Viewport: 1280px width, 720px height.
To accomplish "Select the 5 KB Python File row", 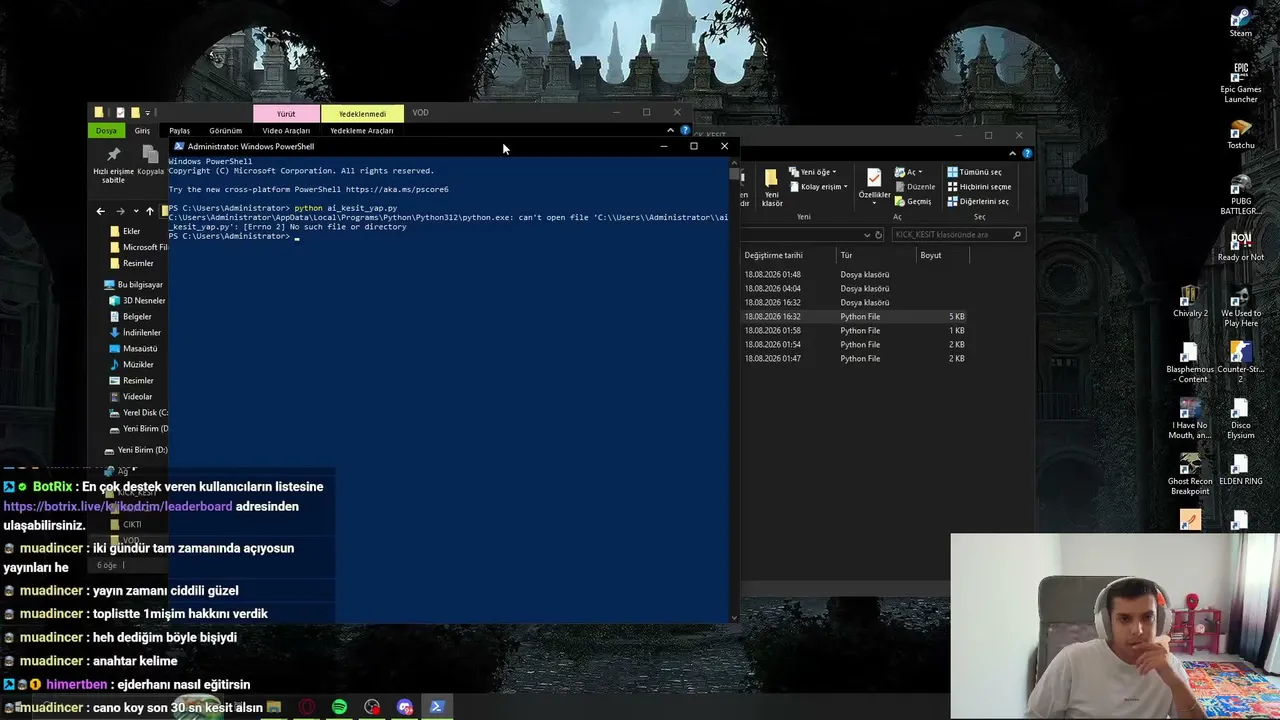I will [855, 316].
